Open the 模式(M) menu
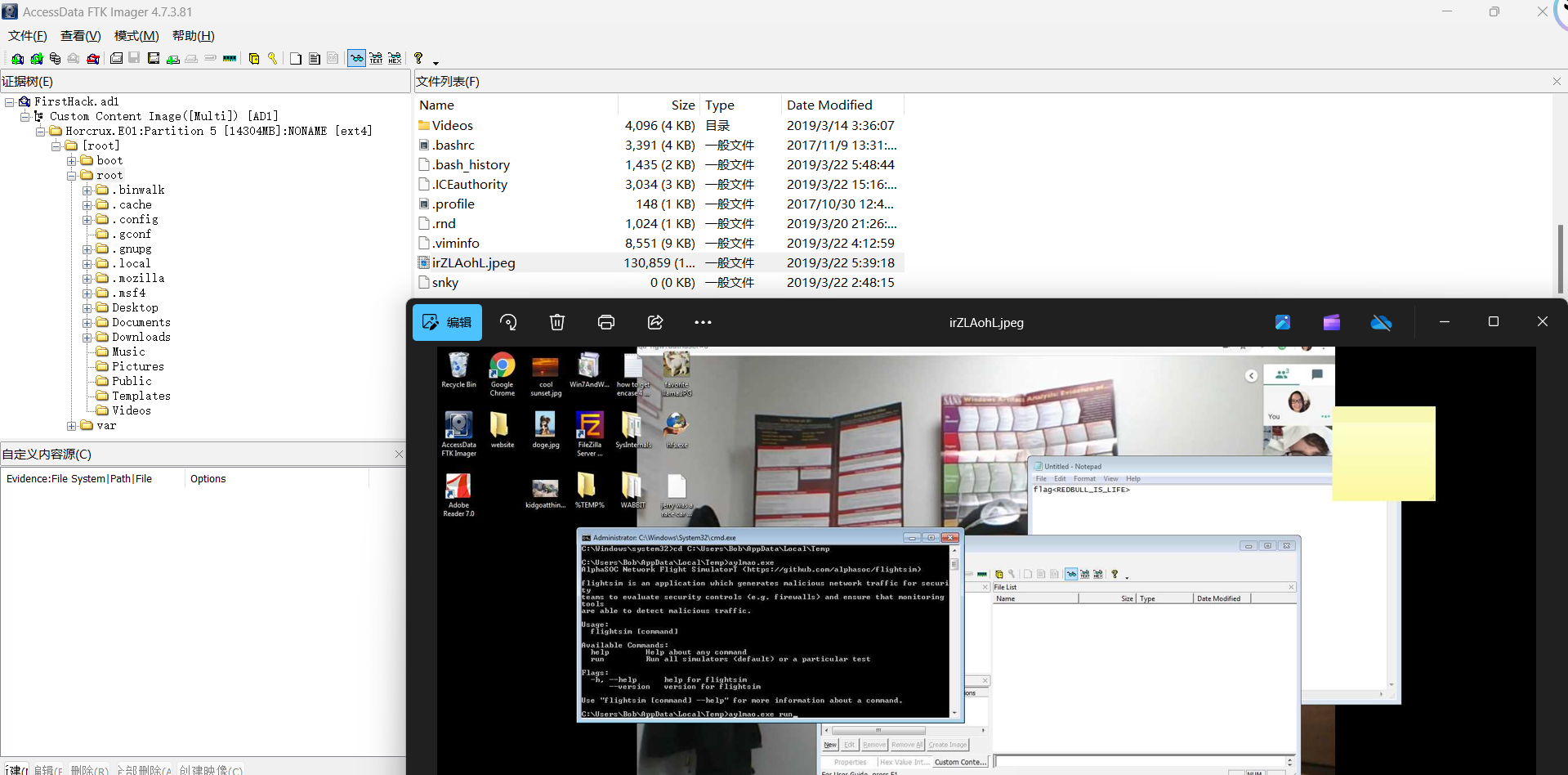The image size is (1568, 775). coord(136,36)
